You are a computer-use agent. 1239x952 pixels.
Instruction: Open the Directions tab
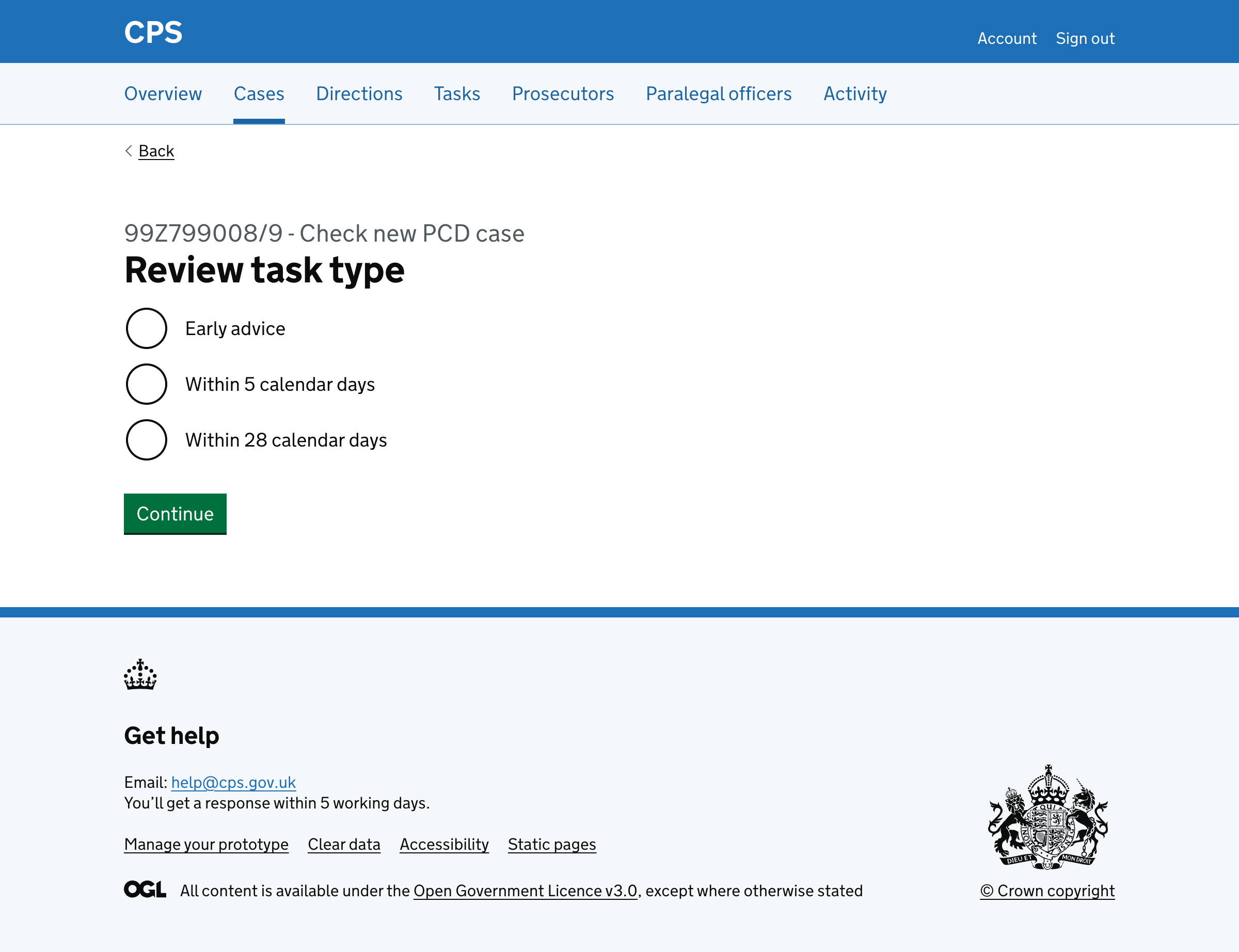[359, 93]
